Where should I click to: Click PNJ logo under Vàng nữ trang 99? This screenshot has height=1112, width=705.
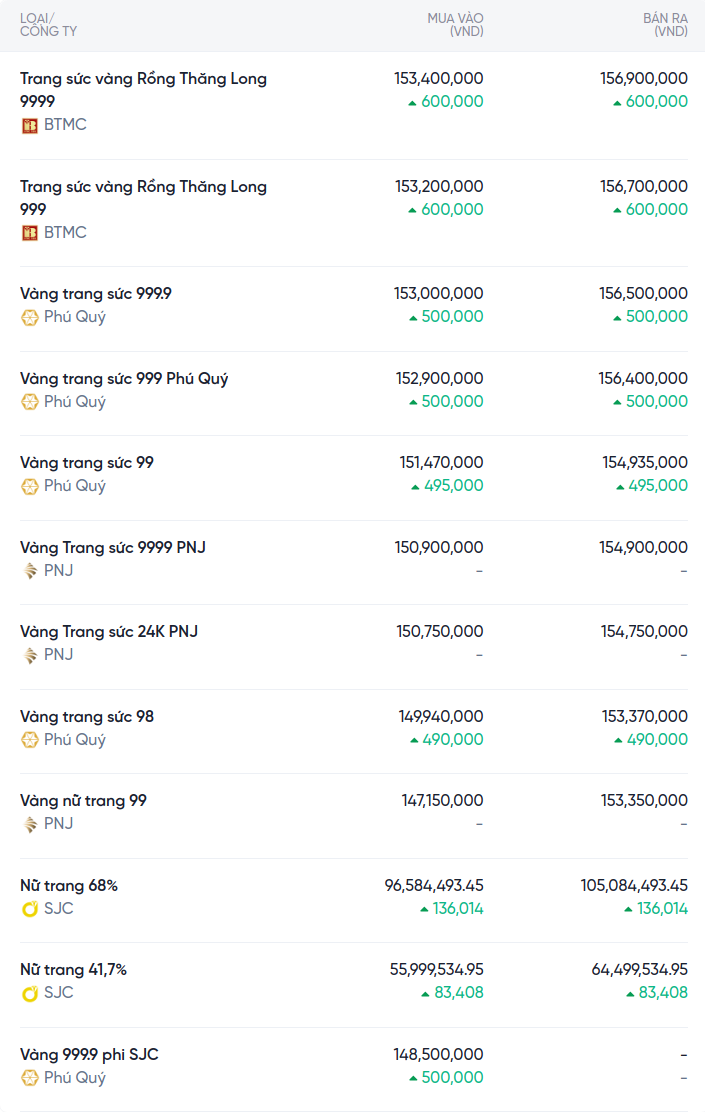click(x=30, y=824)
